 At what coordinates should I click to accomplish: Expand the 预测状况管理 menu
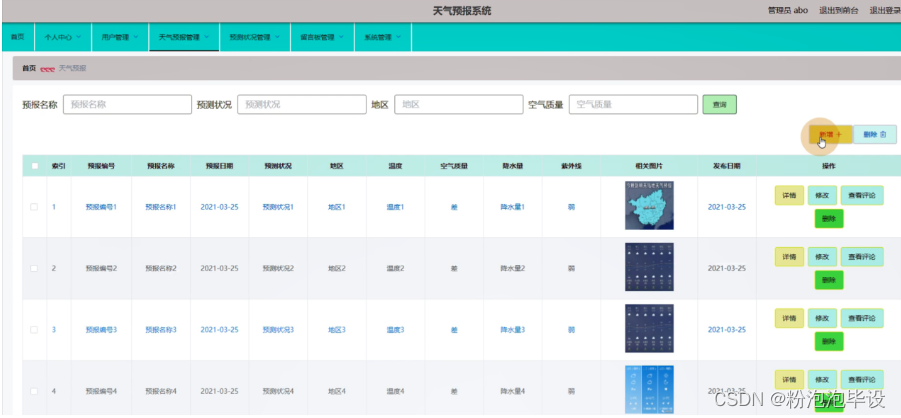pyautogui.click(x=255, y=37)
